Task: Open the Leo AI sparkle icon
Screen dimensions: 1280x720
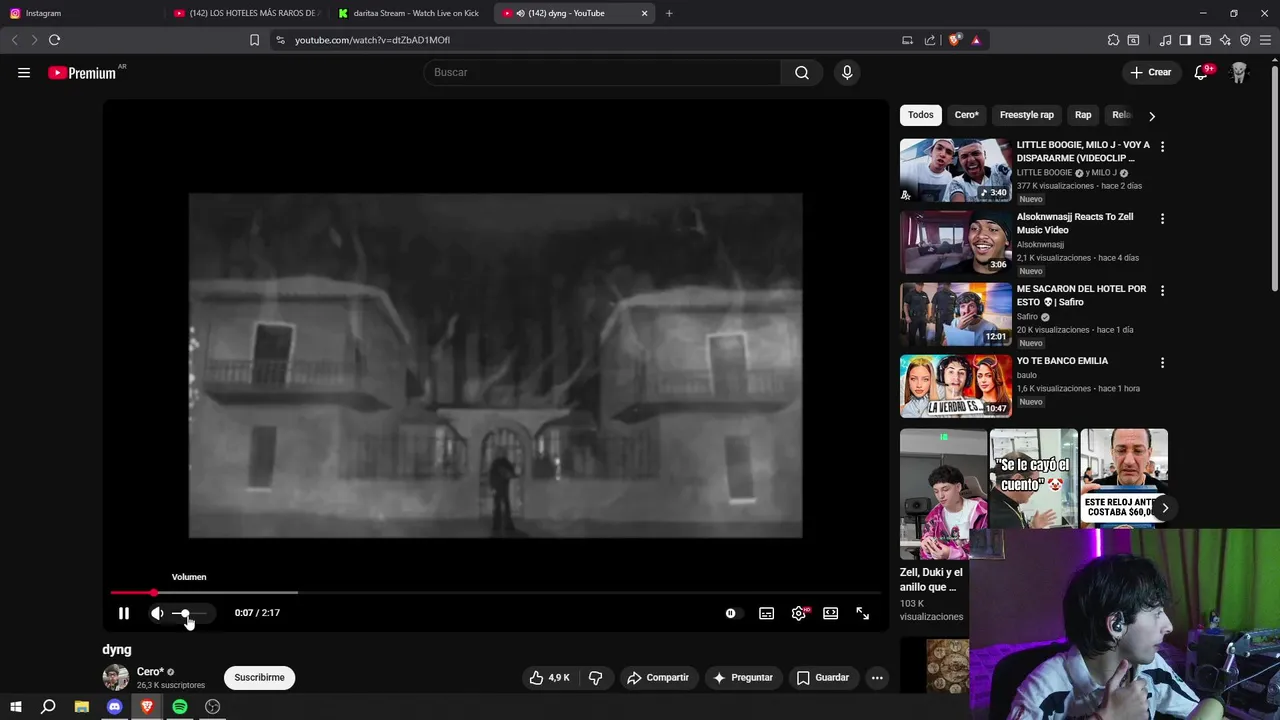Action: [1225, 40]
